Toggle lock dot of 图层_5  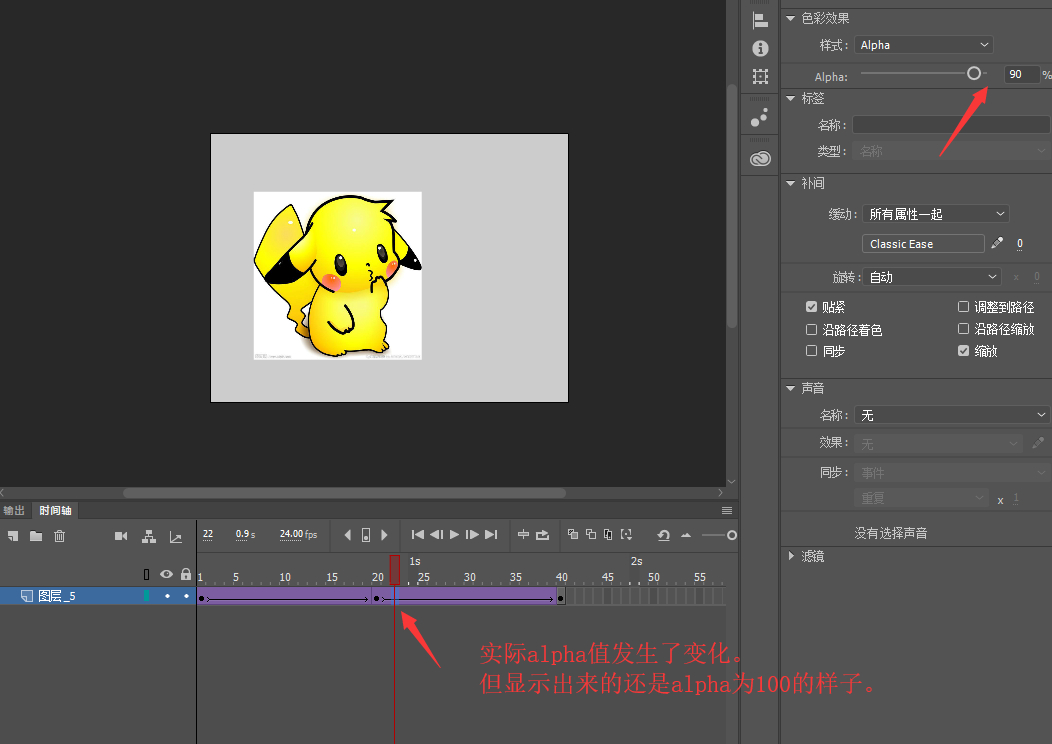[186, 596]
